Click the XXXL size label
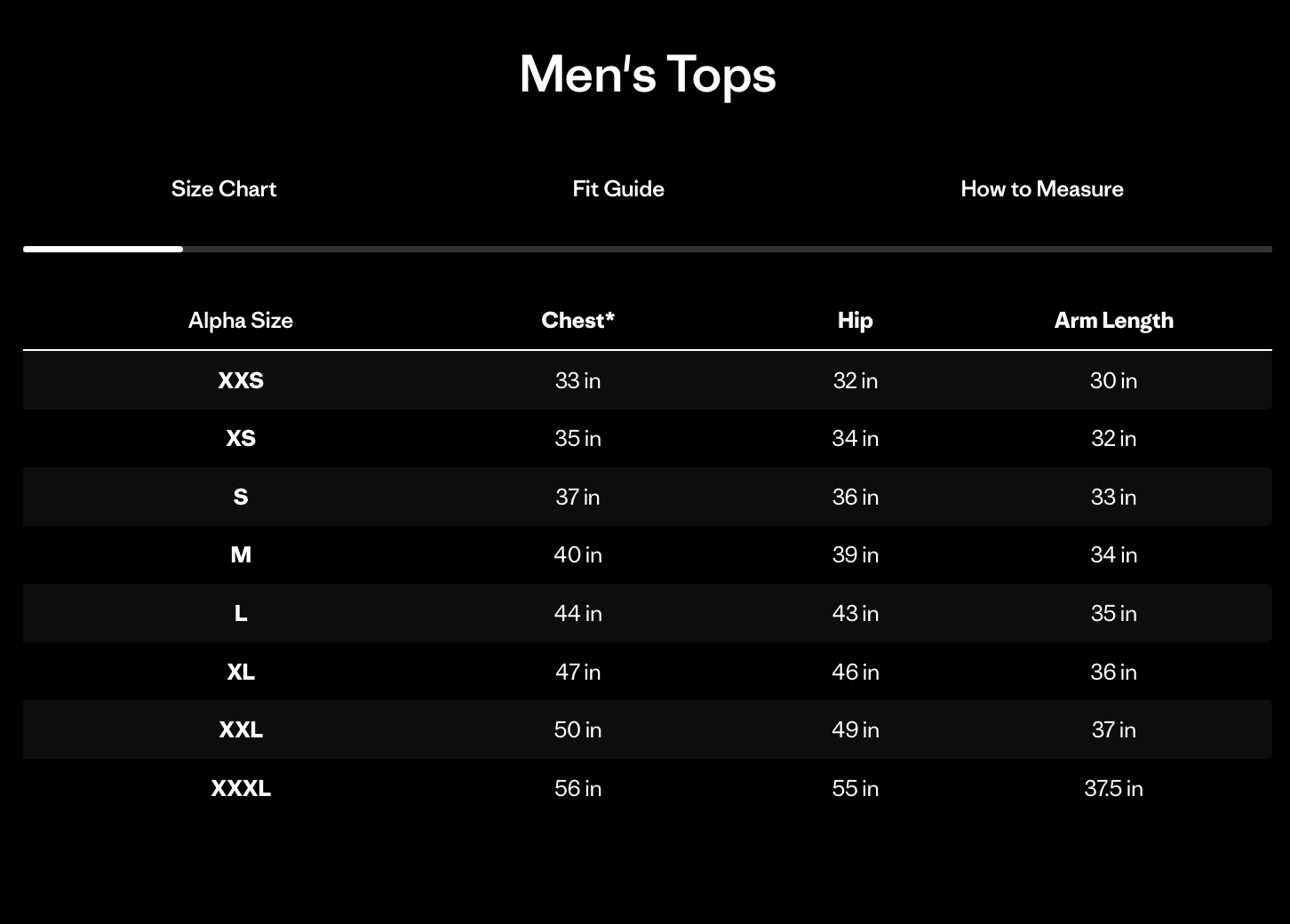Screen dimensions: 1290x924 [241, 788]
